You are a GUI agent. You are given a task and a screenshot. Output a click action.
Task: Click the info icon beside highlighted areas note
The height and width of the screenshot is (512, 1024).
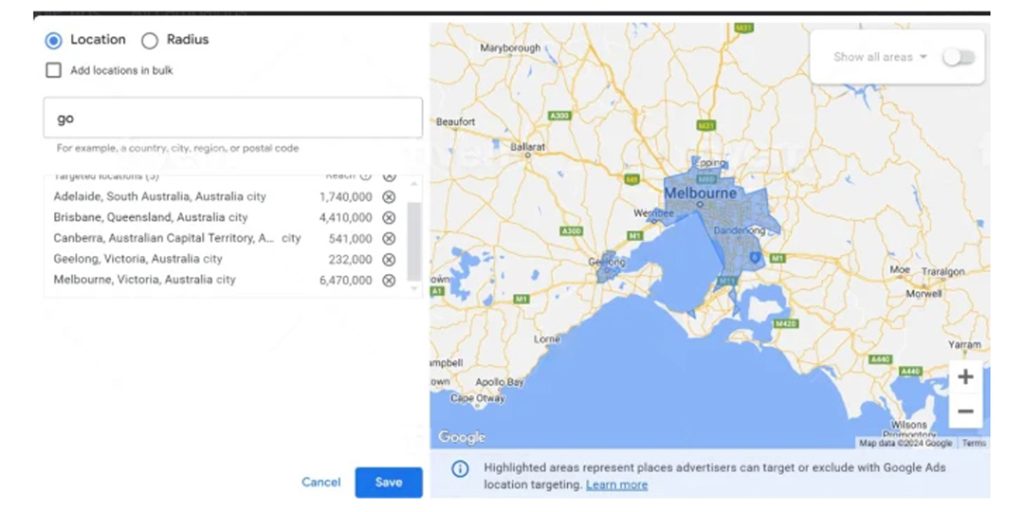(x=460, y=469)
